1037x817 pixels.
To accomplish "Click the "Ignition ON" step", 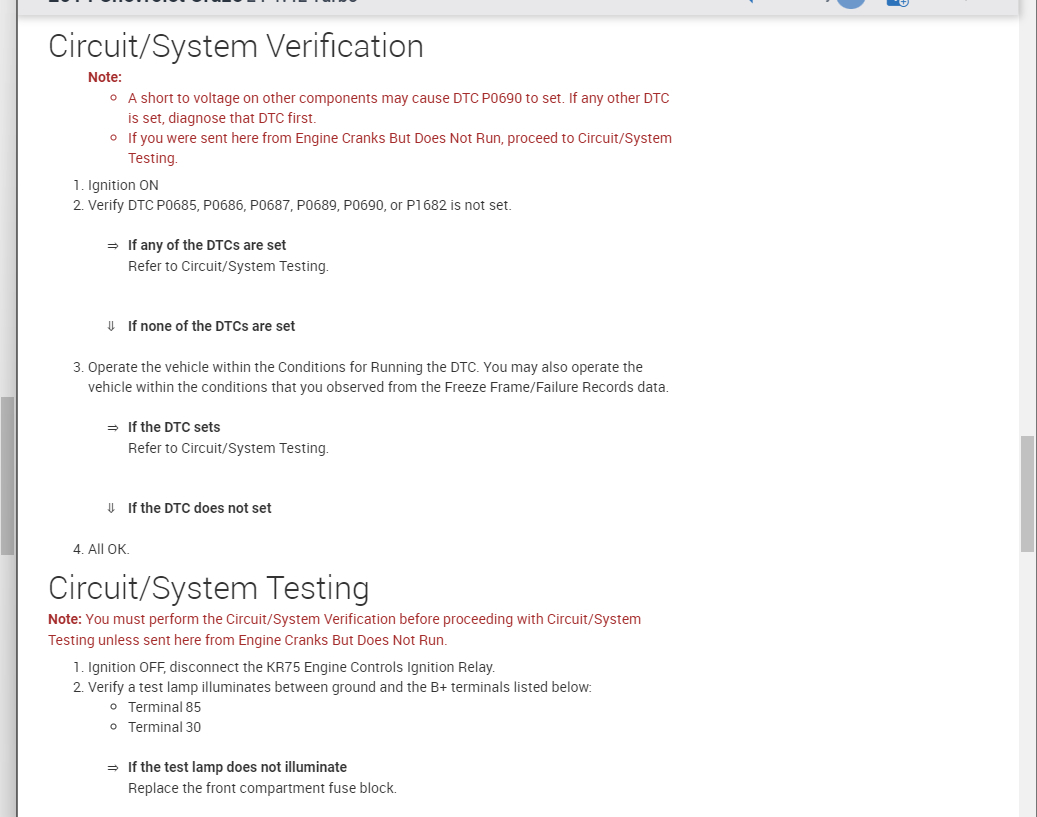I will (x=123, y=185).
